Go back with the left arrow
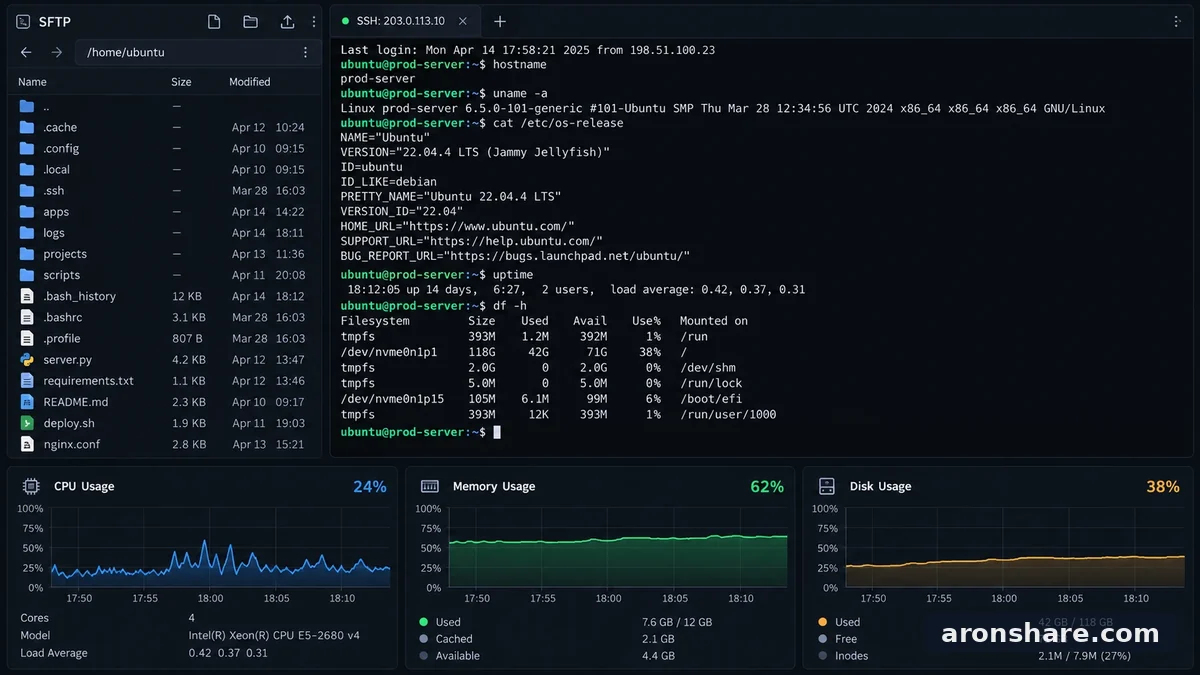Viewport: 1200px width, 675px height. tap(26, 52)
